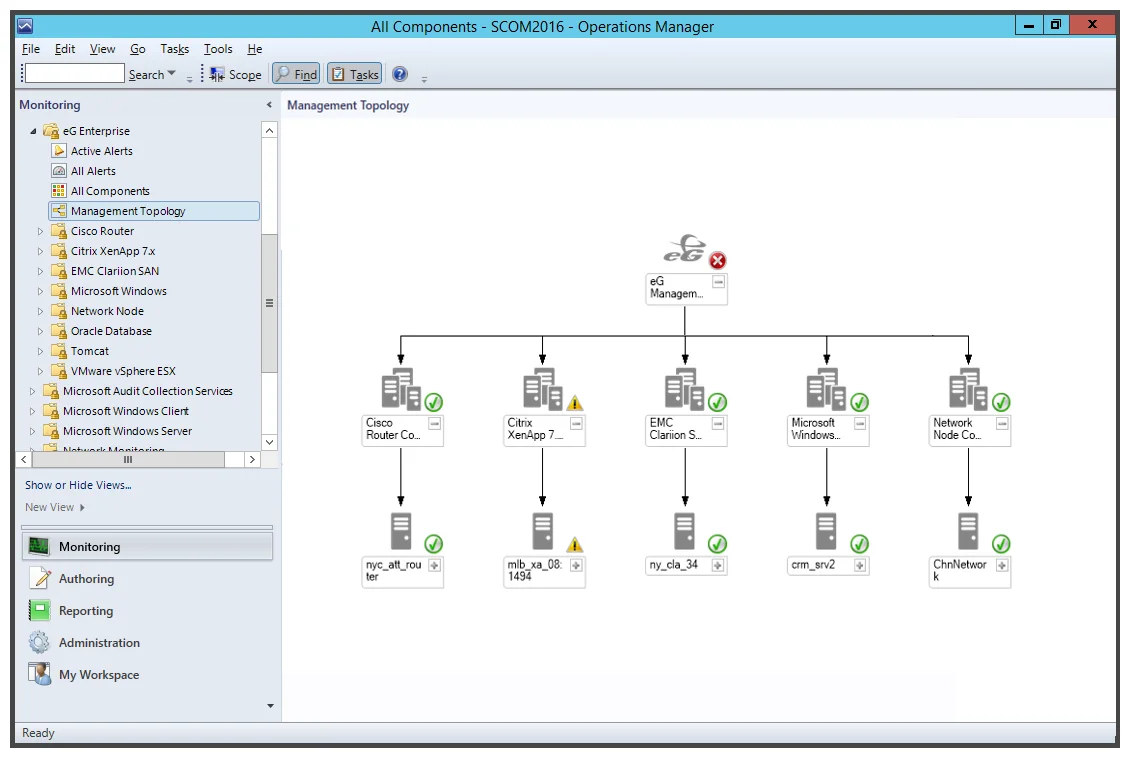Select VMware vSphere ESX folder

(x=123, y=371)
